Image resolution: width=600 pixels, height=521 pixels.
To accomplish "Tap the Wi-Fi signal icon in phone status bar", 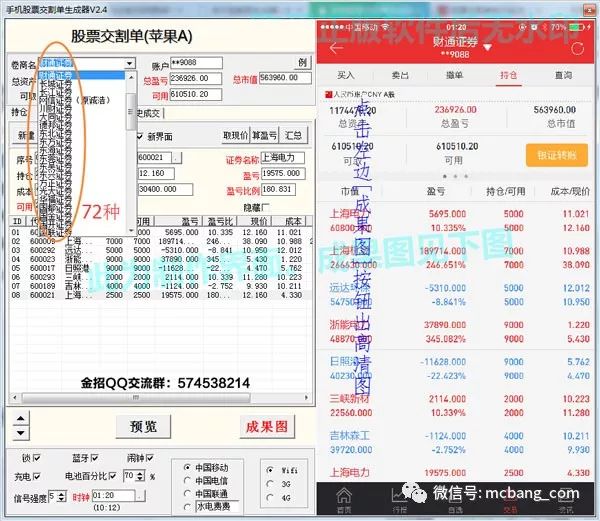I will coord(386,27).
